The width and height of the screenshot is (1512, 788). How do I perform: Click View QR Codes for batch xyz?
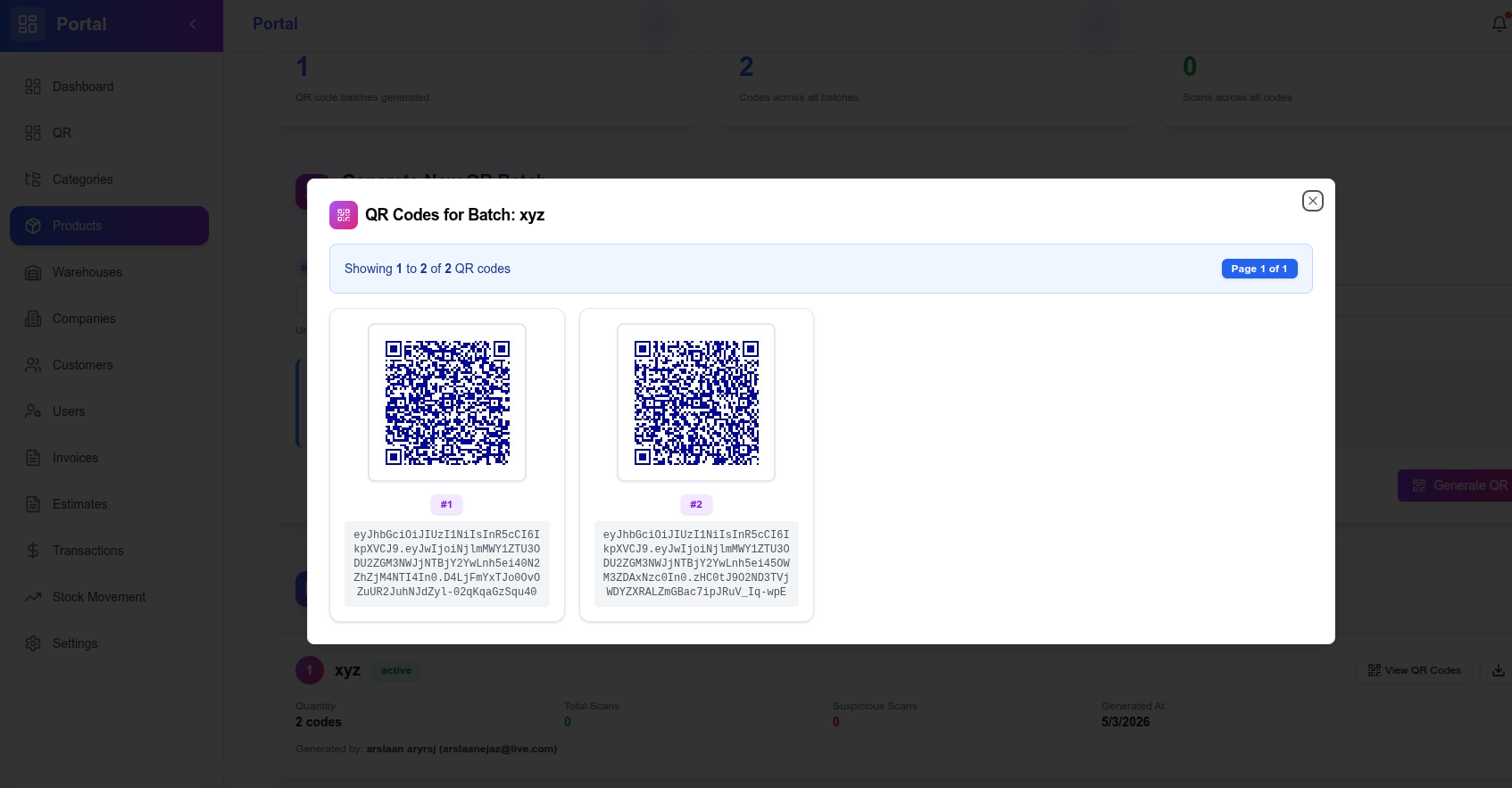click(1415, 670)
